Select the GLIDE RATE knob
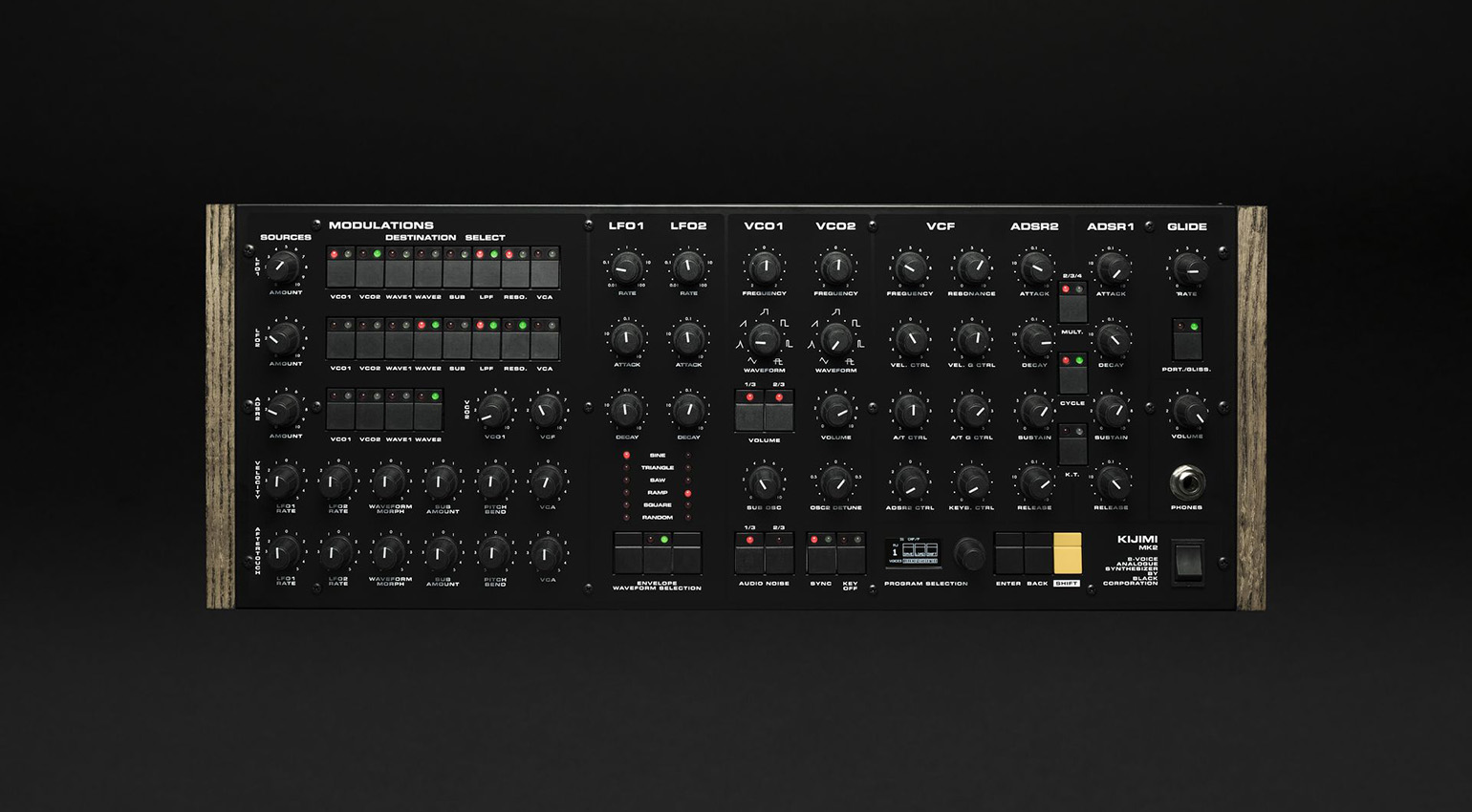This screenshot has width=1472, height=812. 1188,270
